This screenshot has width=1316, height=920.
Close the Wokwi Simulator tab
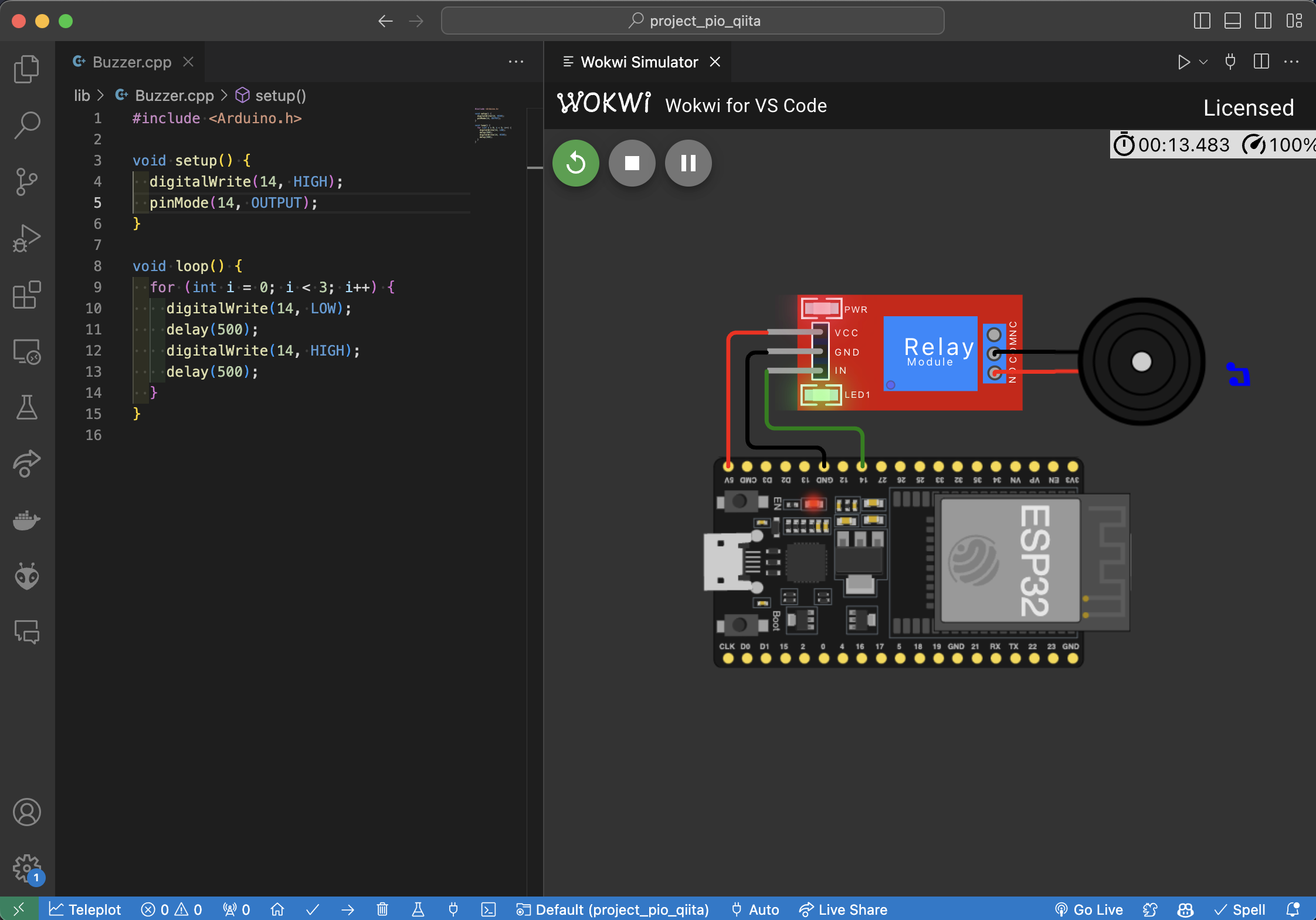point(715,62)
